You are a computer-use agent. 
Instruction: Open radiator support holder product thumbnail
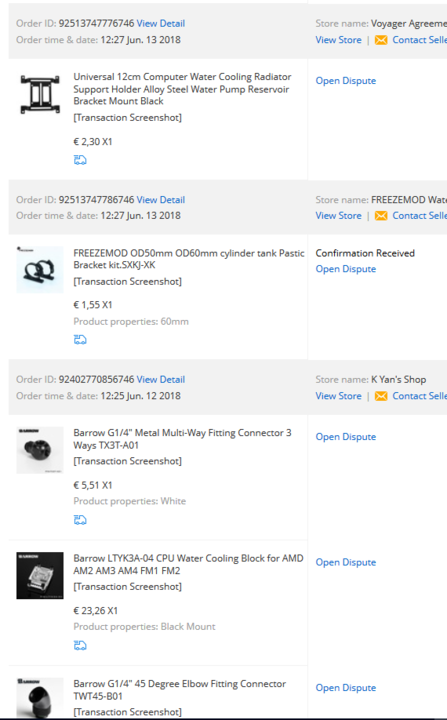tap(40, 95)
